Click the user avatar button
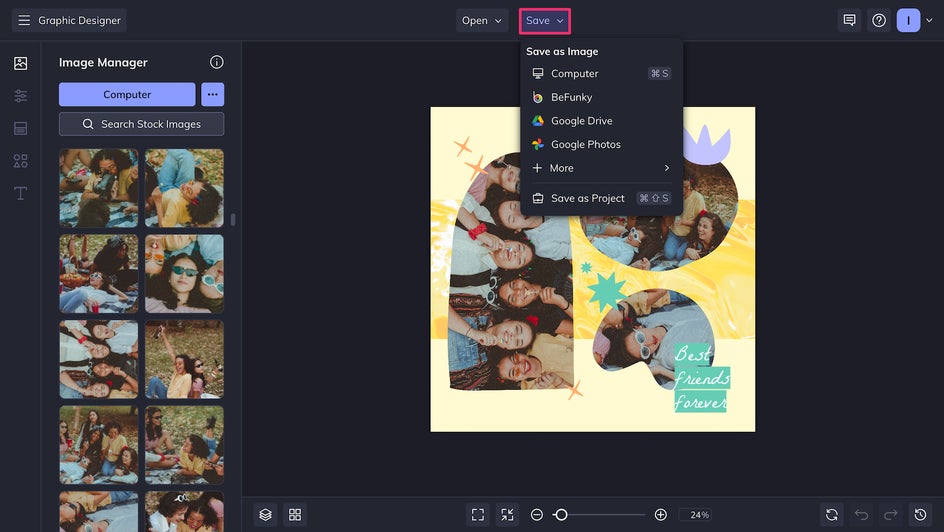944x532 pixels. (908, 20)
